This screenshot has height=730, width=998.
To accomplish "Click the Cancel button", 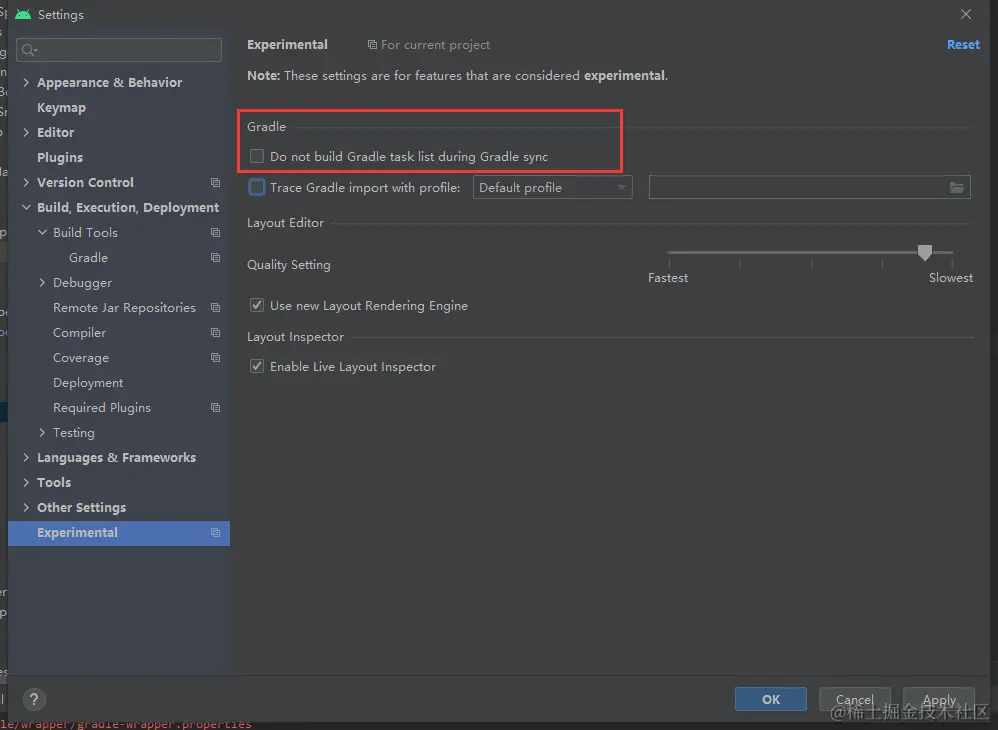I will tap(855, 699).
